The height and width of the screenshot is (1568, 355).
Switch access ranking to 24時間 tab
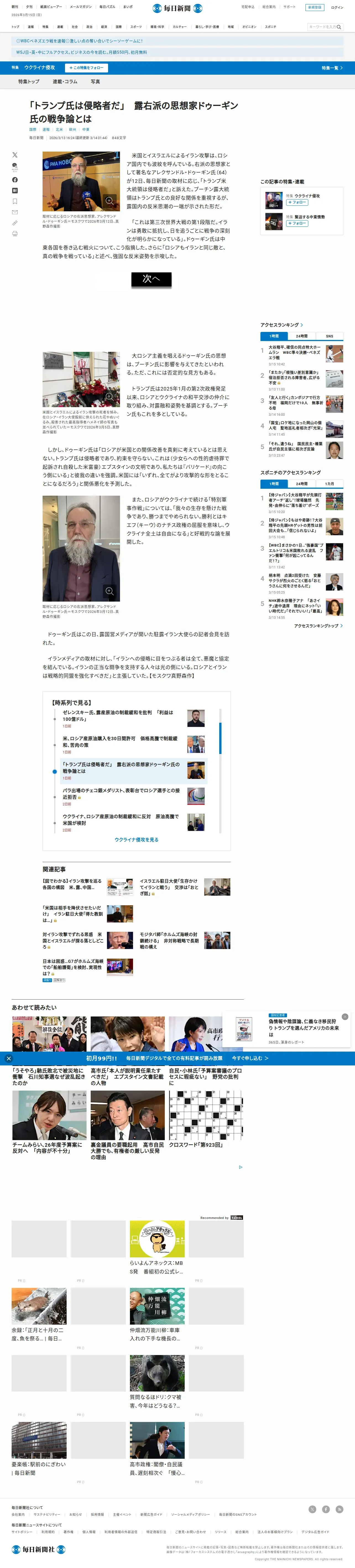point(301,336)
